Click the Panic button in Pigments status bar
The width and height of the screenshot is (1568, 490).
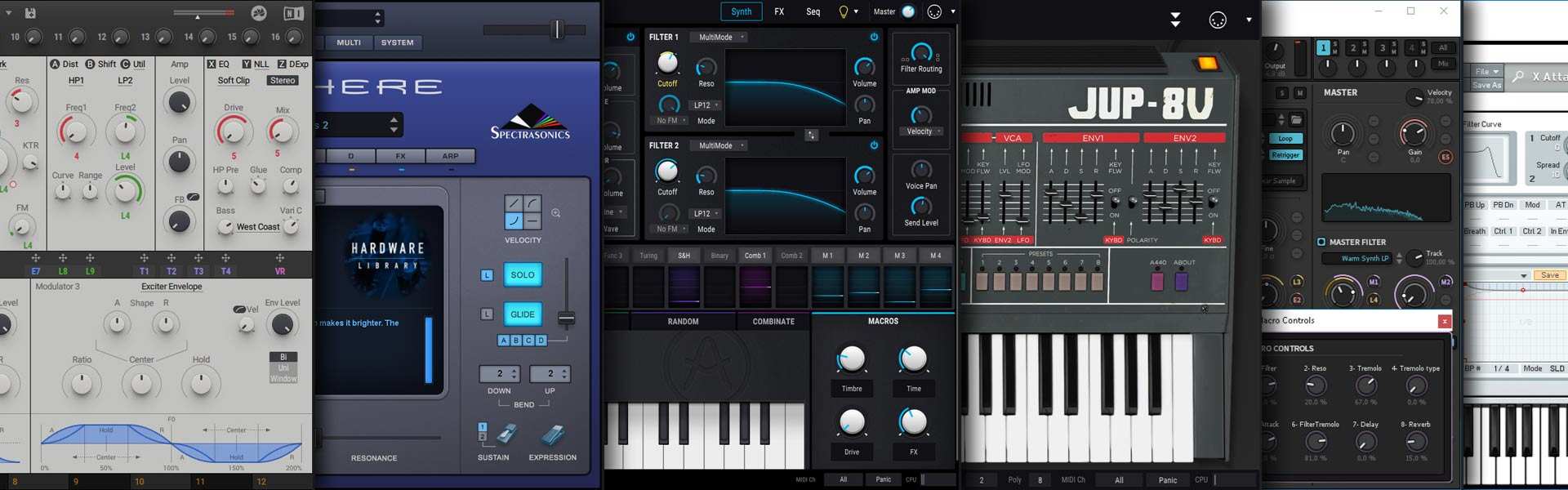tap(884, 479)
